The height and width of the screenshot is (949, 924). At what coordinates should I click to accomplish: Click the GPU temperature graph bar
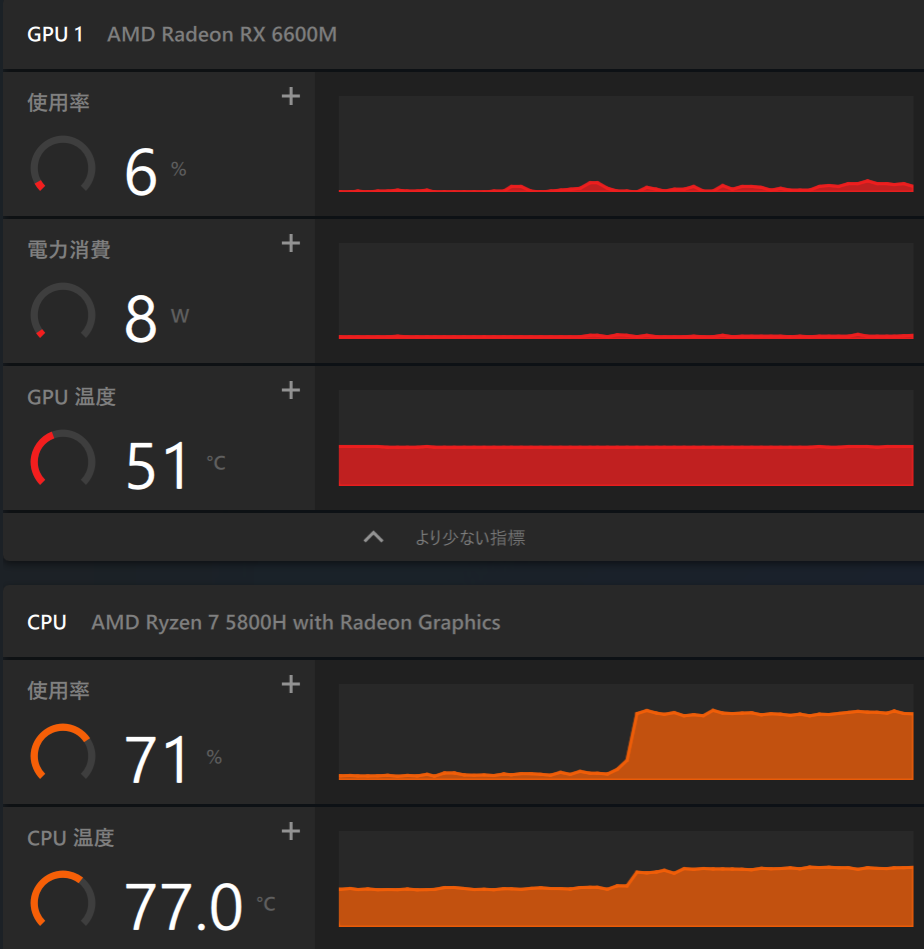click(x=626, y=463)
